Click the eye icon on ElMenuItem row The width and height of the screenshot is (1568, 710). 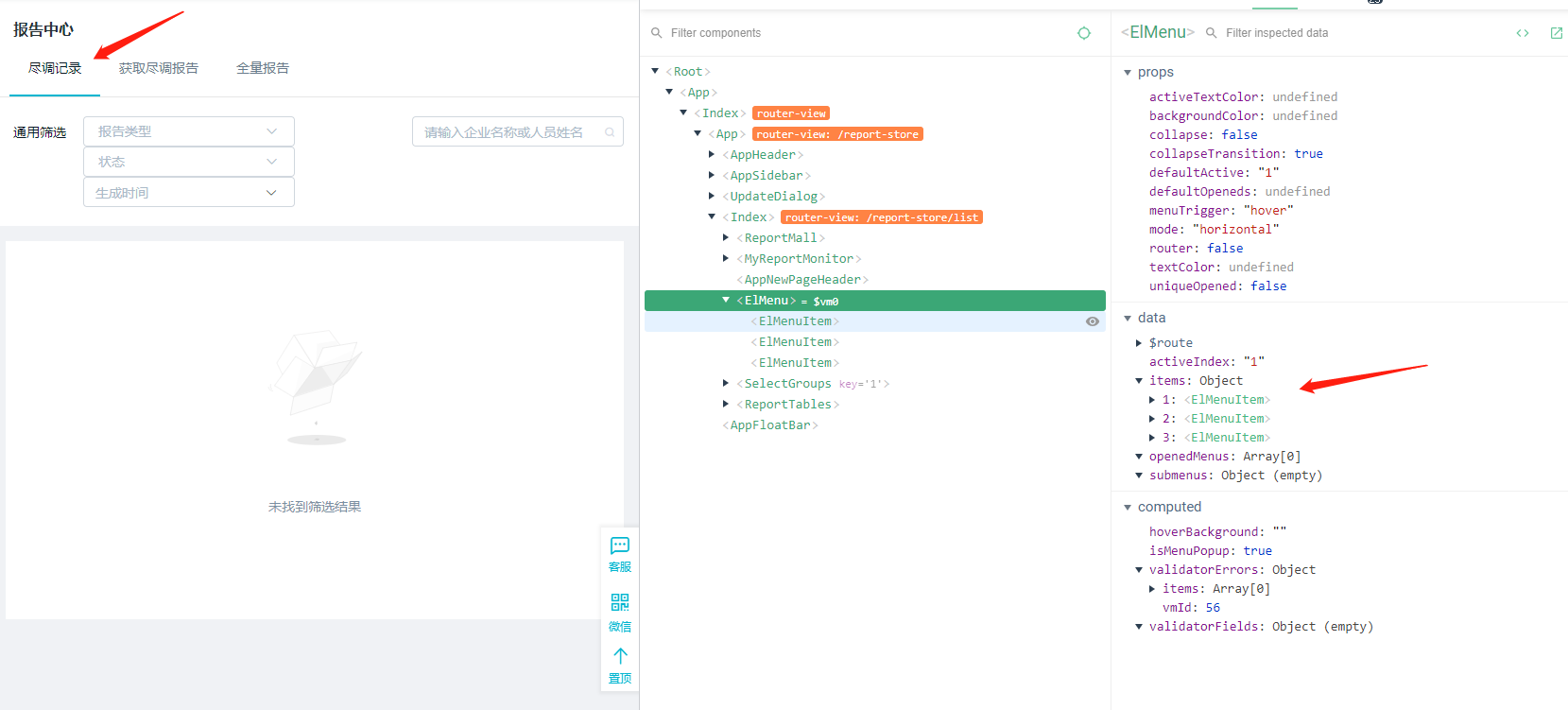click(x=1092, y=321)
